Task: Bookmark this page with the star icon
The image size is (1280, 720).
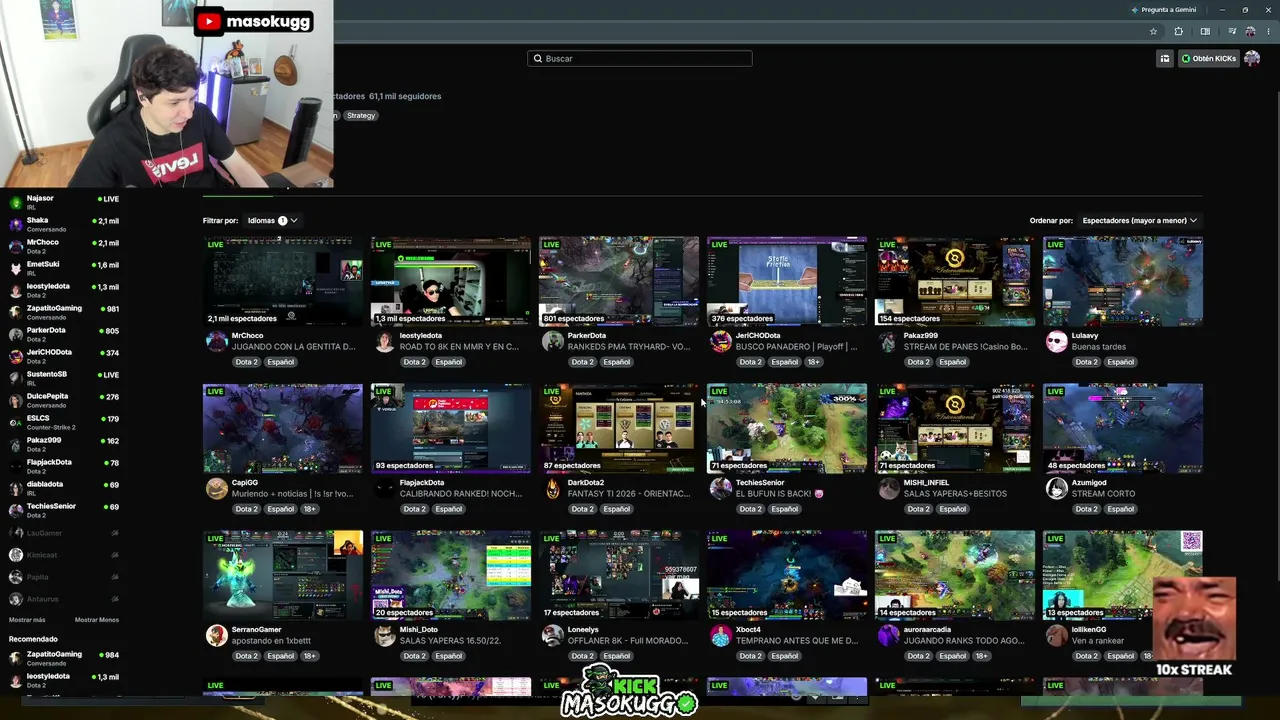Action: click(x=1153, y=32)
